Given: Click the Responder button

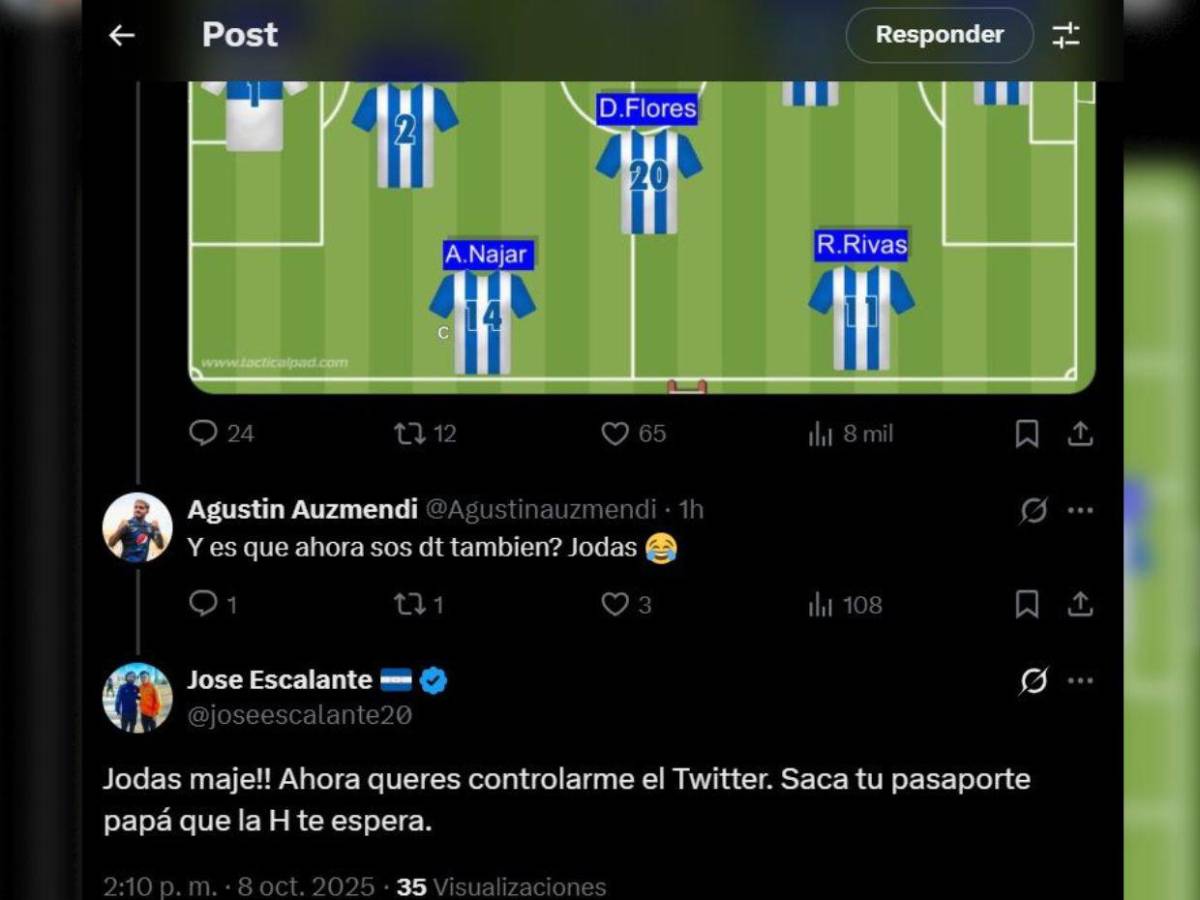Looking at the screenshot, I should (x=939, y=35).
